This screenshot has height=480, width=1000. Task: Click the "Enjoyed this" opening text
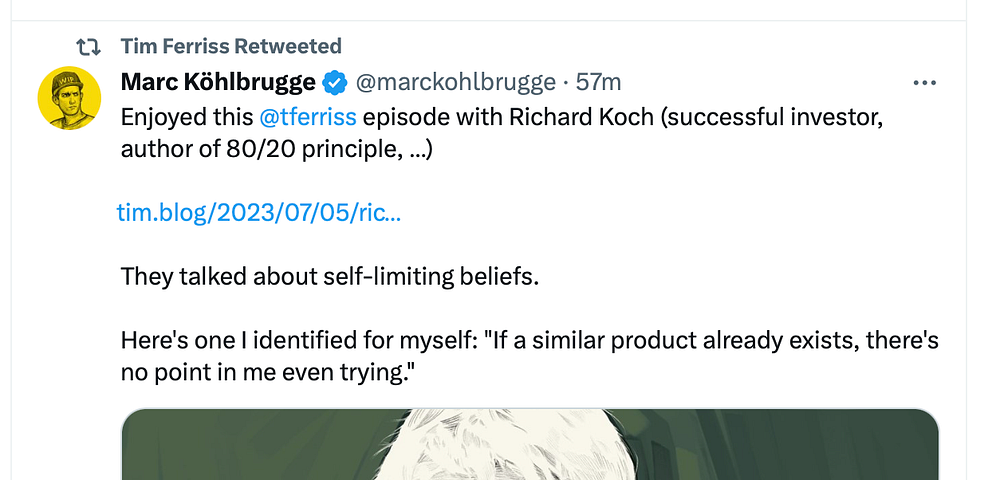pos(187,116)
